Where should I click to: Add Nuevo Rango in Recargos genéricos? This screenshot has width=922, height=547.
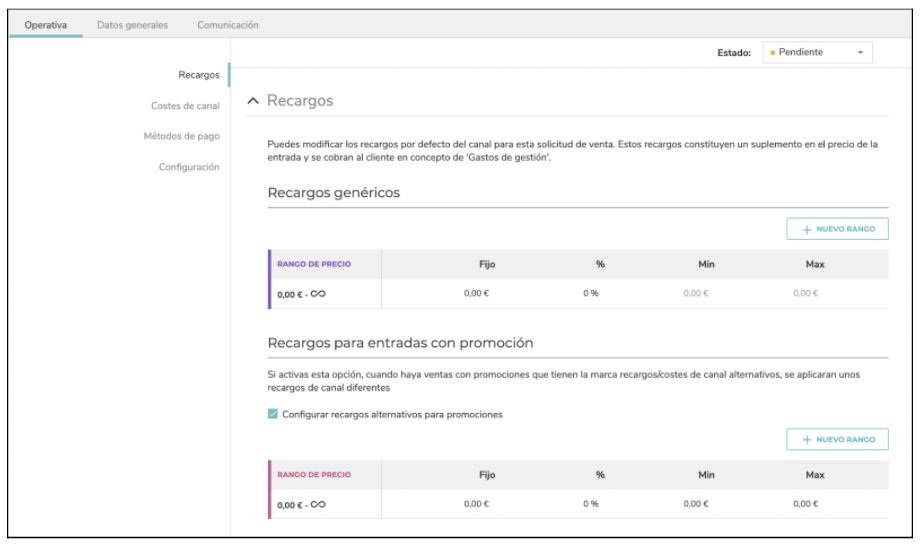point(837,229)
